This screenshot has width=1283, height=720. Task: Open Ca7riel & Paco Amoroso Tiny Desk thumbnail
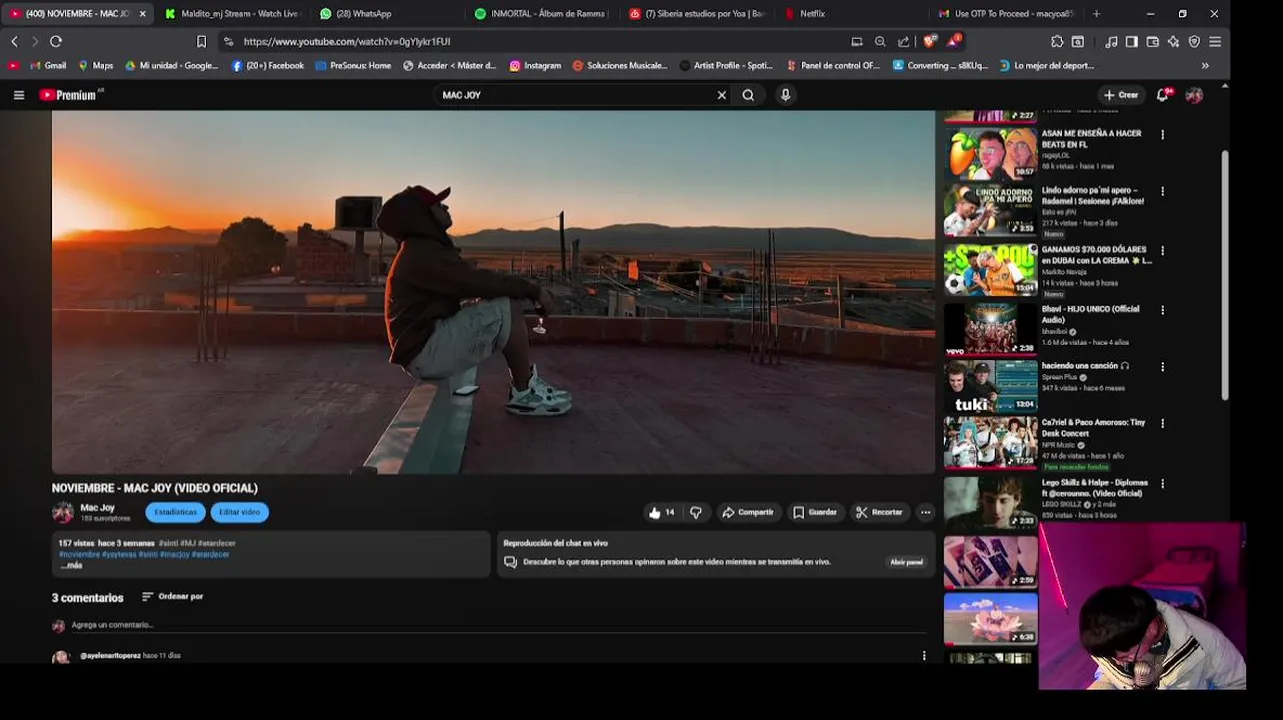[x=990, y=443]
